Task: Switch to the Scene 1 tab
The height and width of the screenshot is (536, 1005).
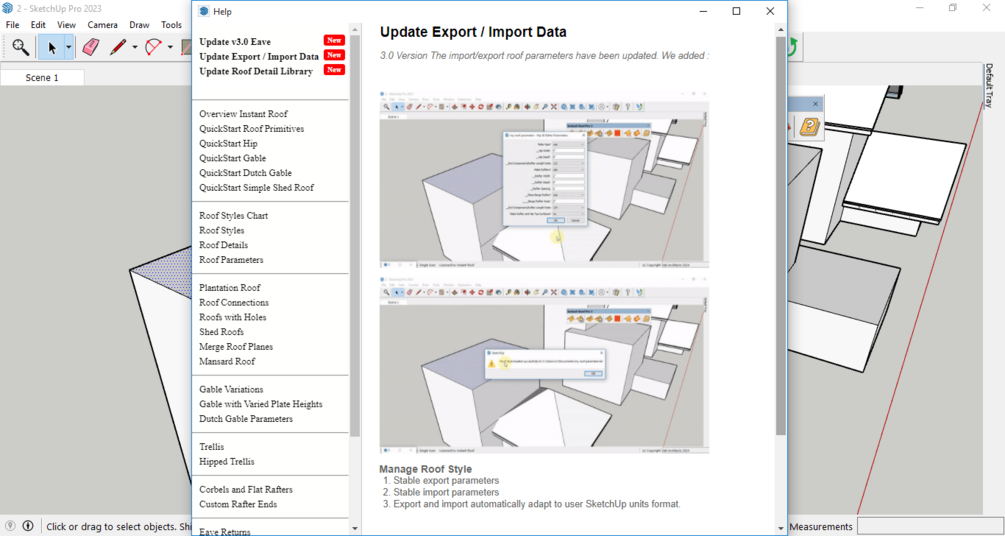Action: [42, 78]
